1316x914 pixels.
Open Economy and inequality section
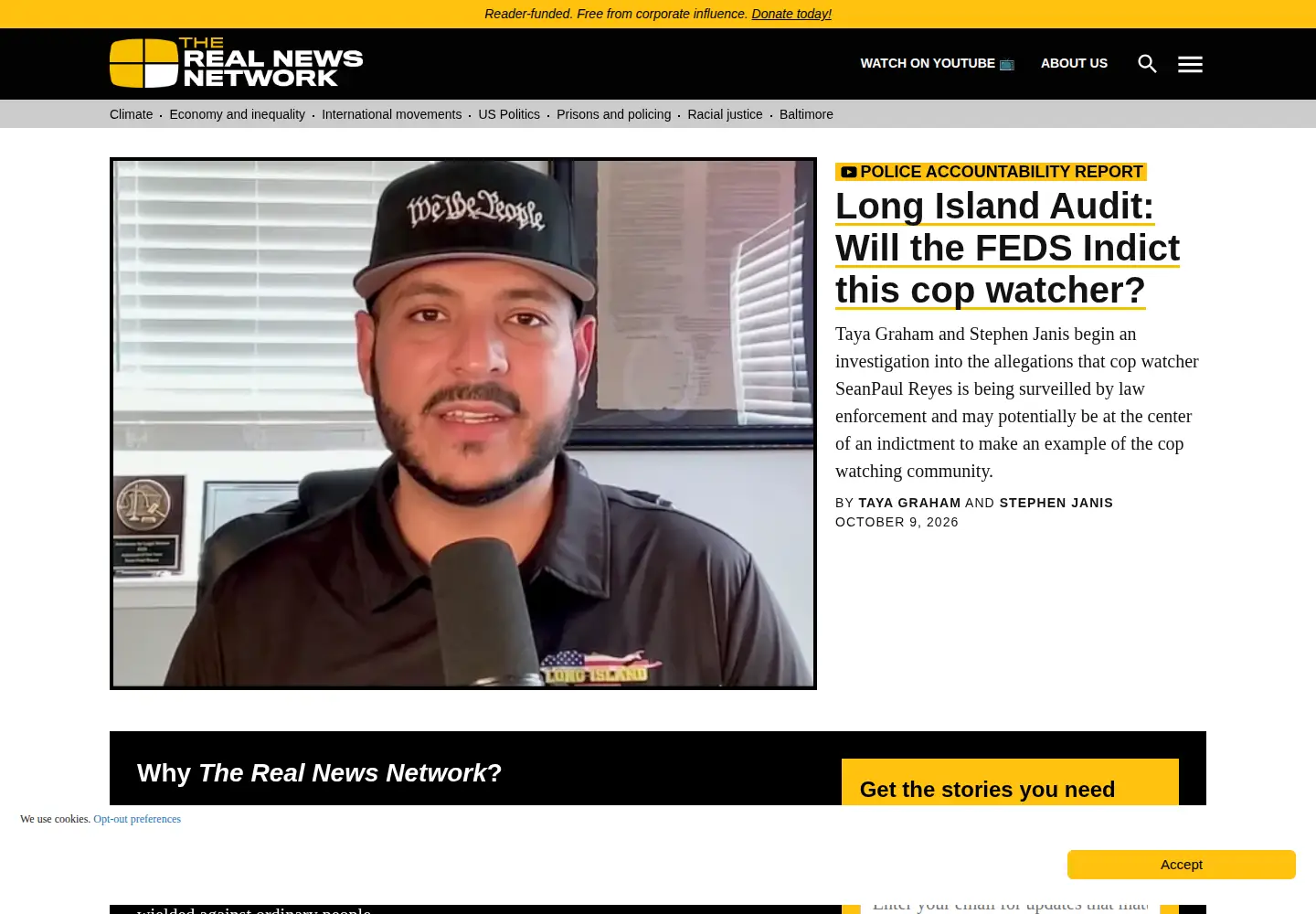[237, 114]
